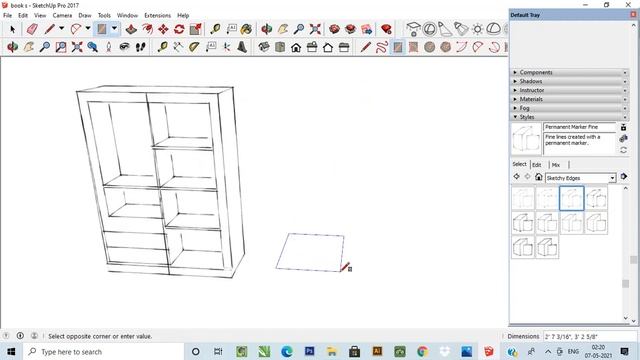Pick the Dimension tool

(178, 47)
